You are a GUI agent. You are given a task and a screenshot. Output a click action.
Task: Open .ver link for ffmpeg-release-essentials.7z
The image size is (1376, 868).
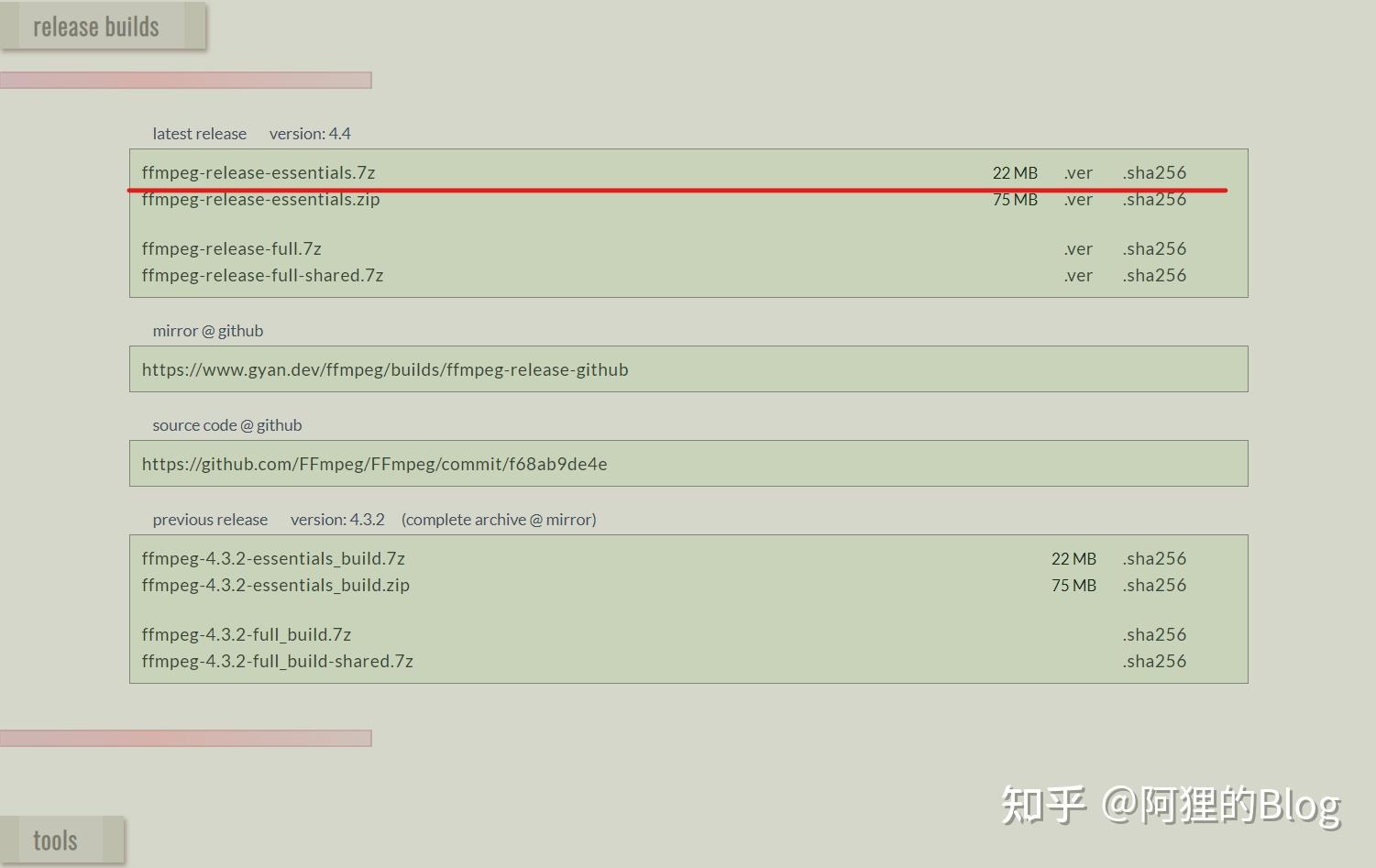(x=1078, y=172)
